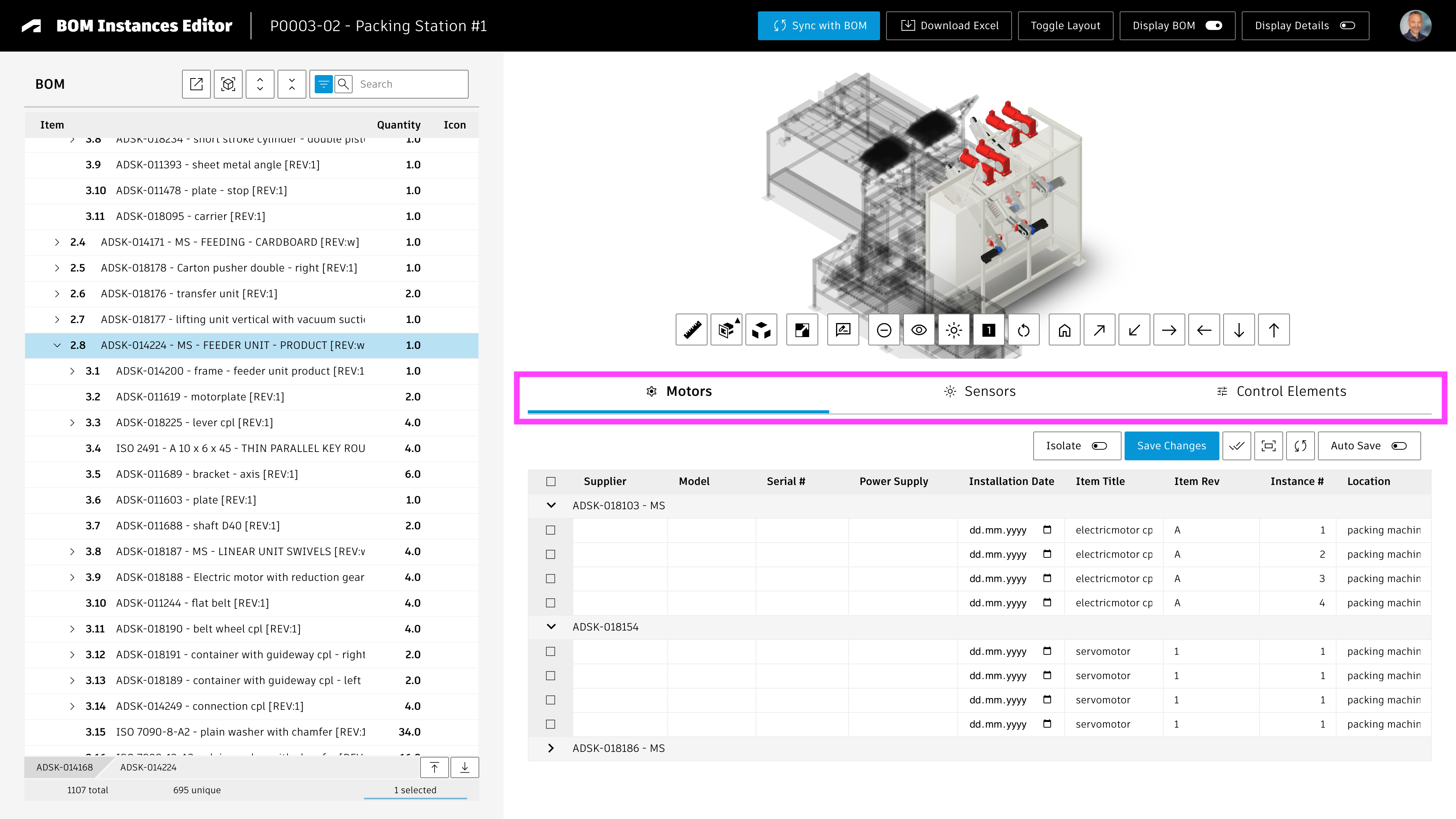Open the Control Elements tab
The width and height of the screenshot is (1456, 819).
click(1281, 391)
